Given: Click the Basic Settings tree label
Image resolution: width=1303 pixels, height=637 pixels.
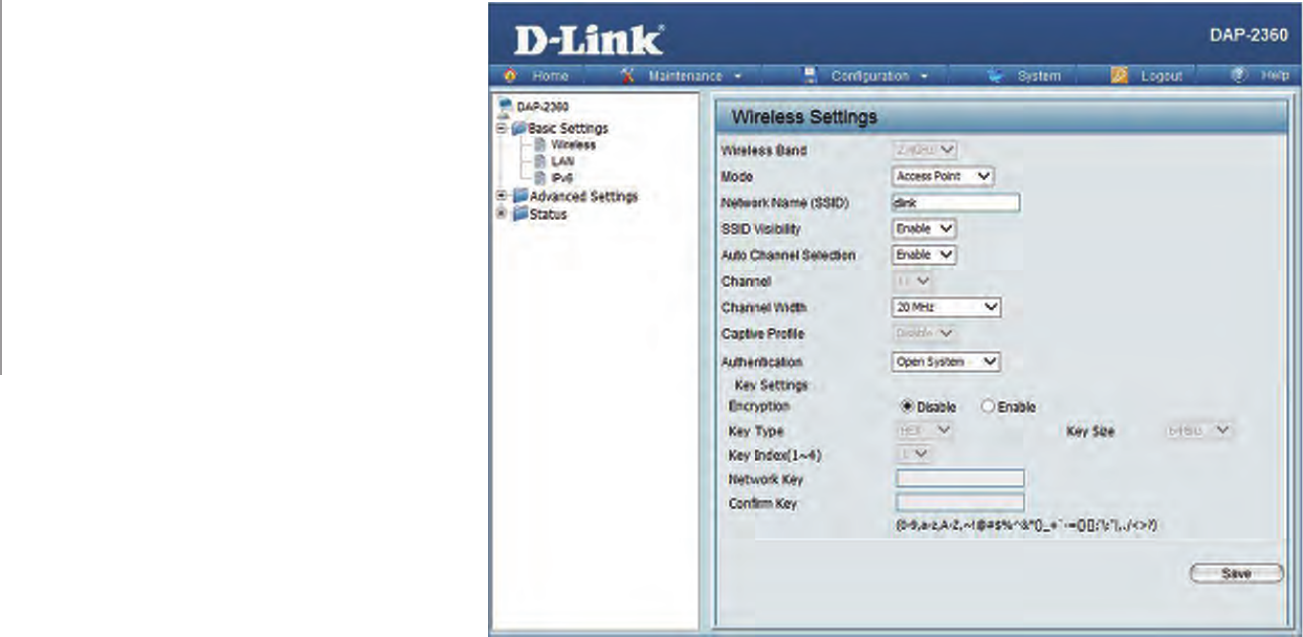Looking at the screenshot, I should [x=568, y=128].
